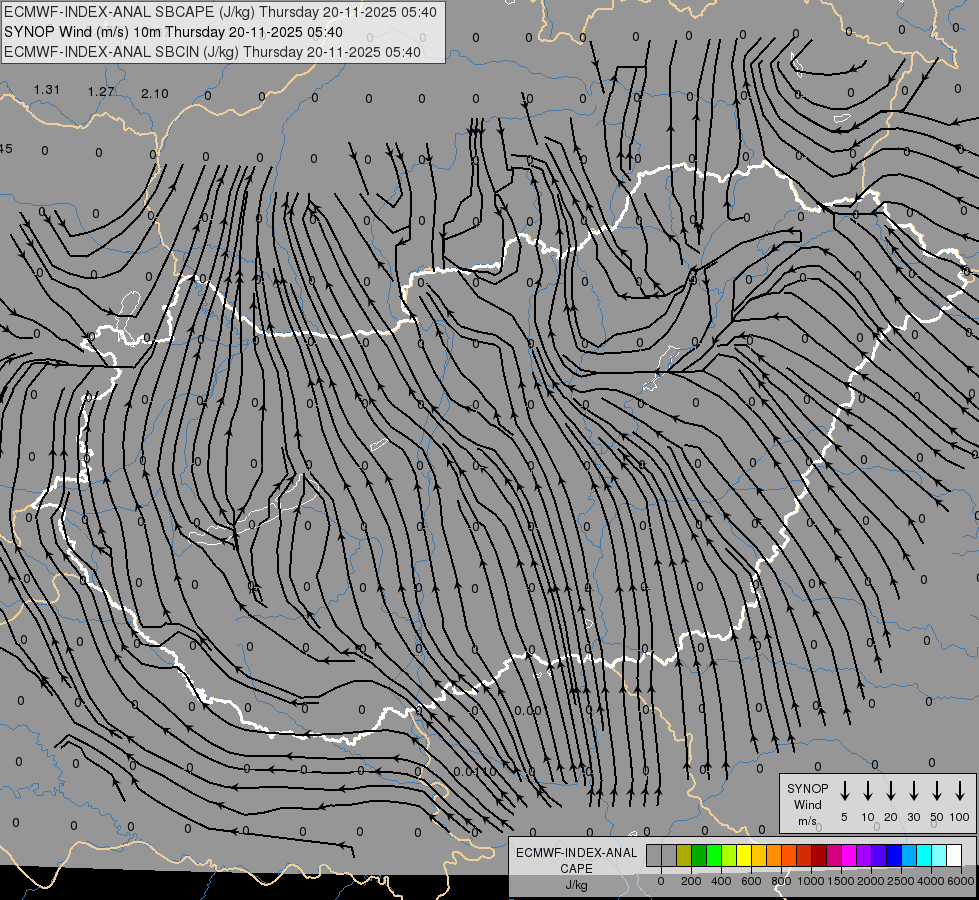Screen dimensions: 979x900
Task: Click the SYNOP Wind 10m title line
Action: (x=173, y=32)
